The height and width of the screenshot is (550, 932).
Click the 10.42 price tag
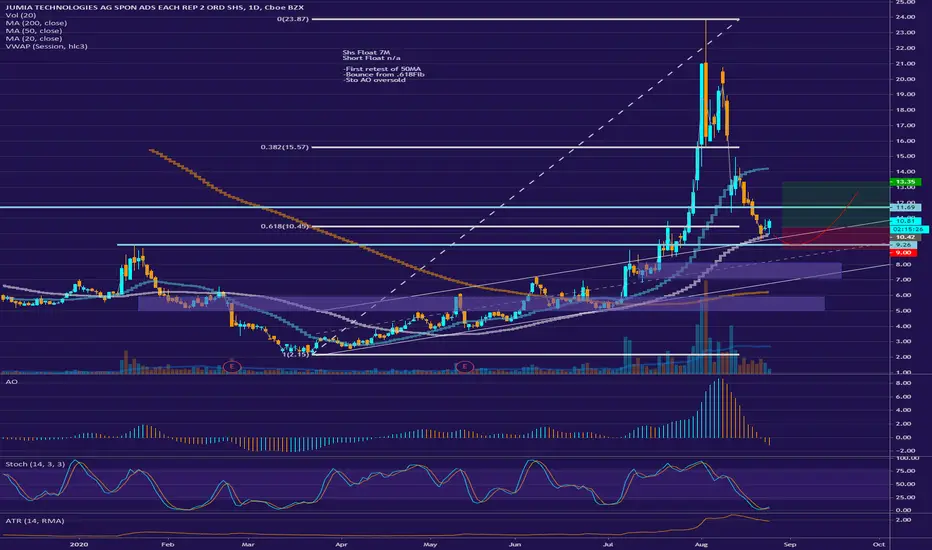point(905,237)
